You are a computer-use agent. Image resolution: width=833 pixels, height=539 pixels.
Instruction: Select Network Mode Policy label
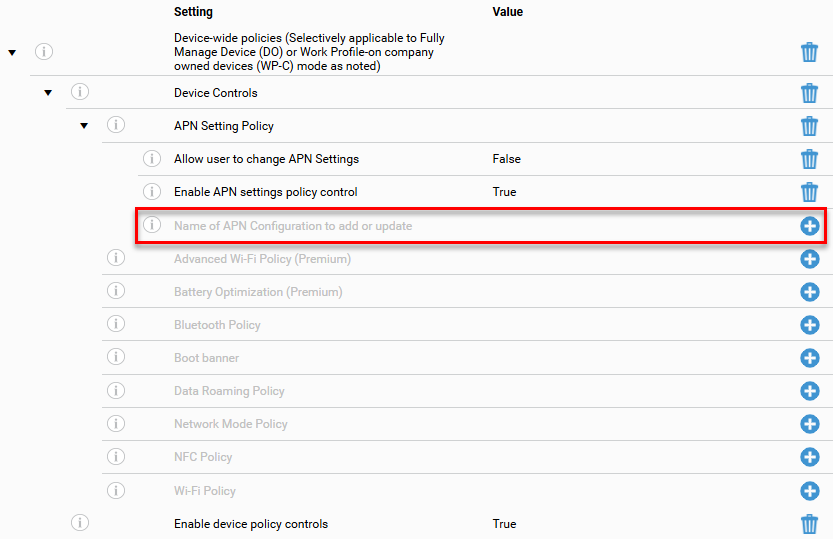click(231, 424)
